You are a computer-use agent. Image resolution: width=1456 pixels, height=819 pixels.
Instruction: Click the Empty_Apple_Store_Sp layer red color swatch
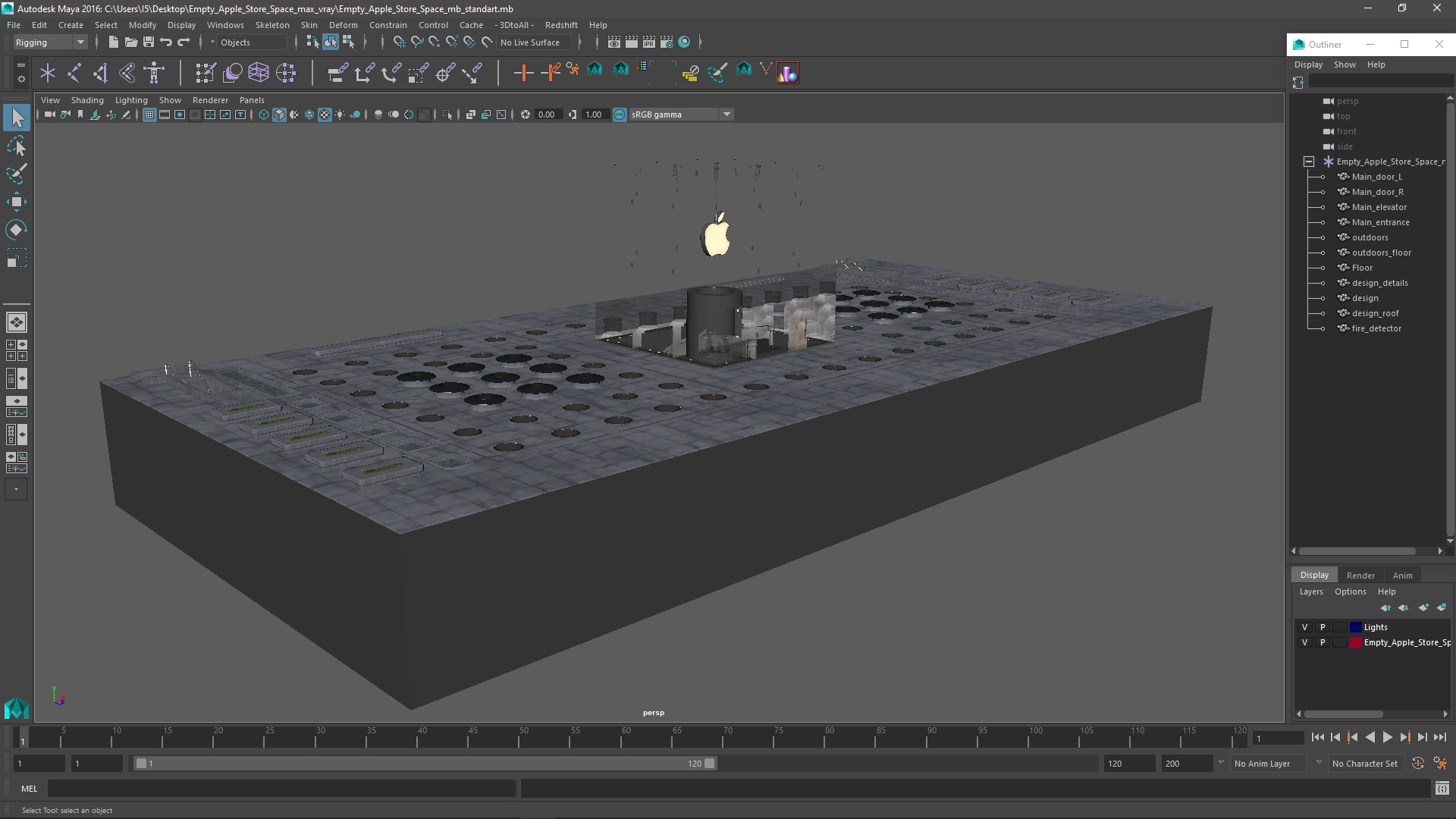click(1356, 642)
